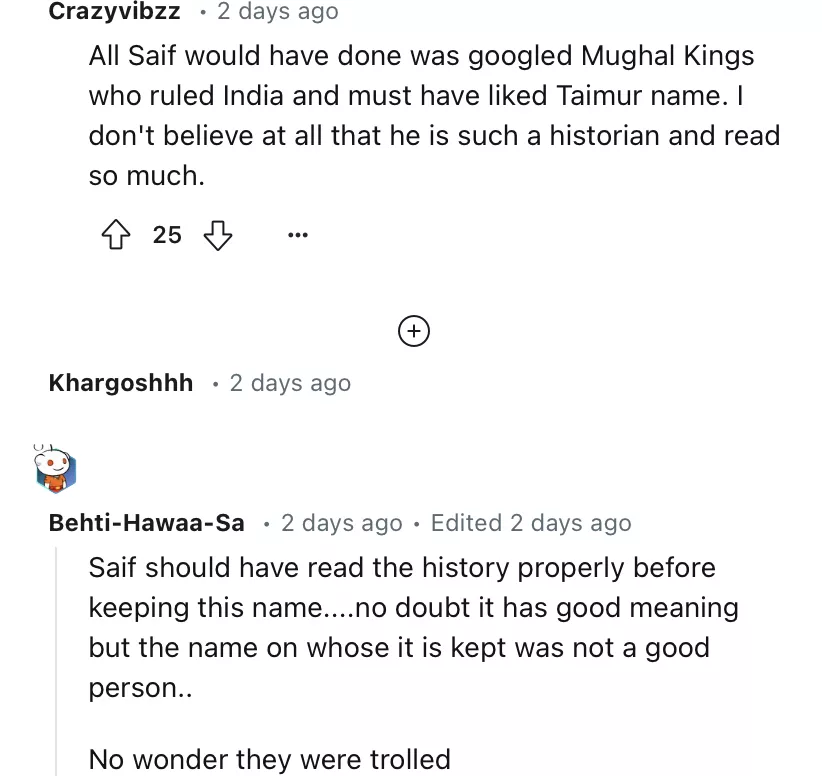Open Khargoshhh user profile
This screenshot has height=776, width=822.
(121, 383)
